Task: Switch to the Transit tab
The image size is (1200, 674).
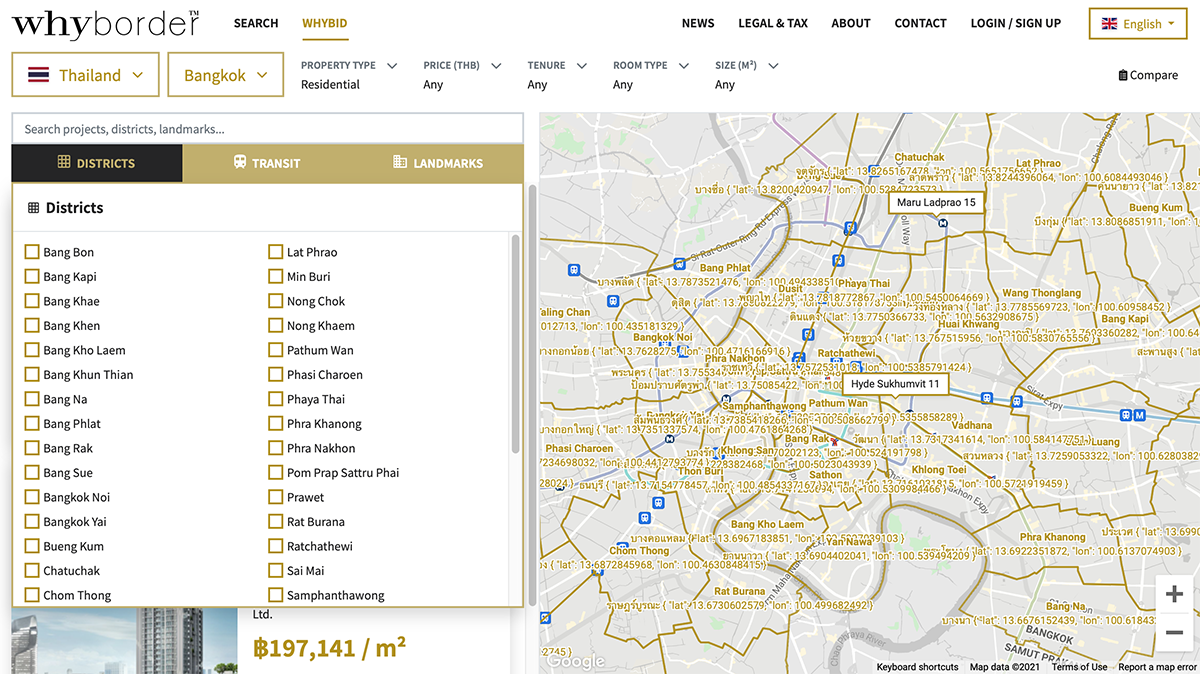Action: [x=267, y=163]
